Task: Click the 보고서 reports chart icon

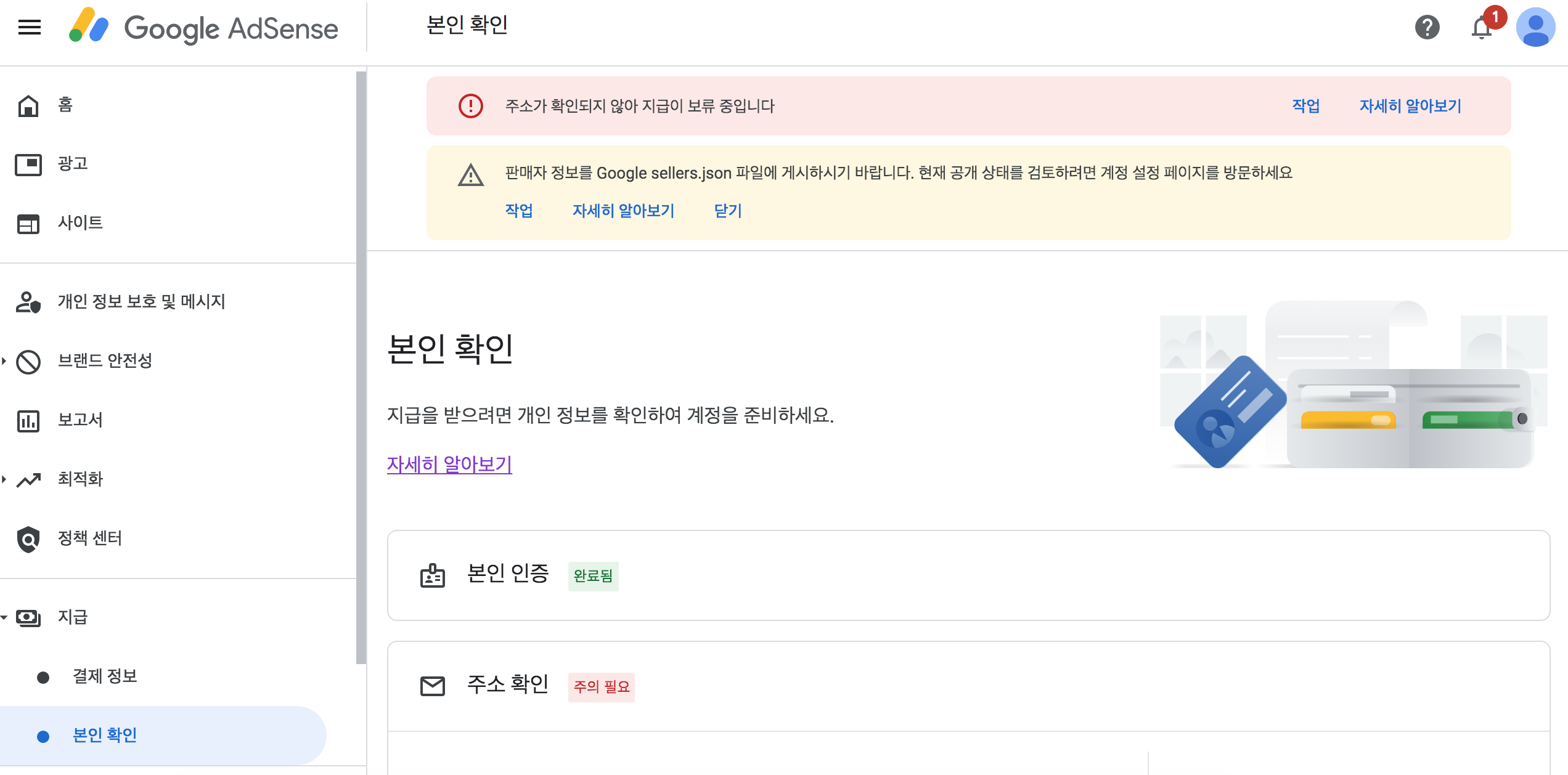Action: [x=27, y=420]
